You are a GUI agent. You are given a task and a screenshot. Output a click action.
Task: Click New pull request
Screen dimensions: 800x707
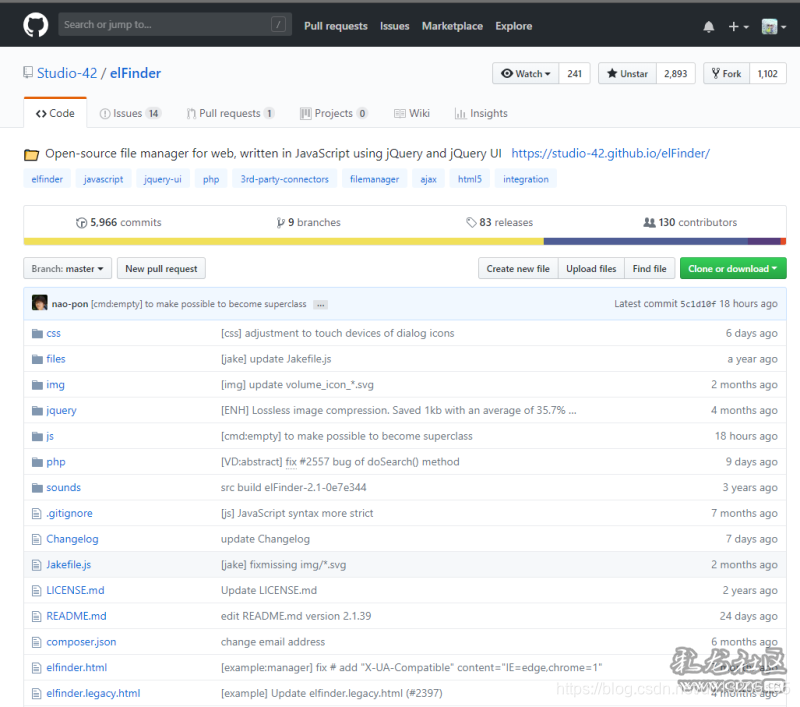point(161,268)
